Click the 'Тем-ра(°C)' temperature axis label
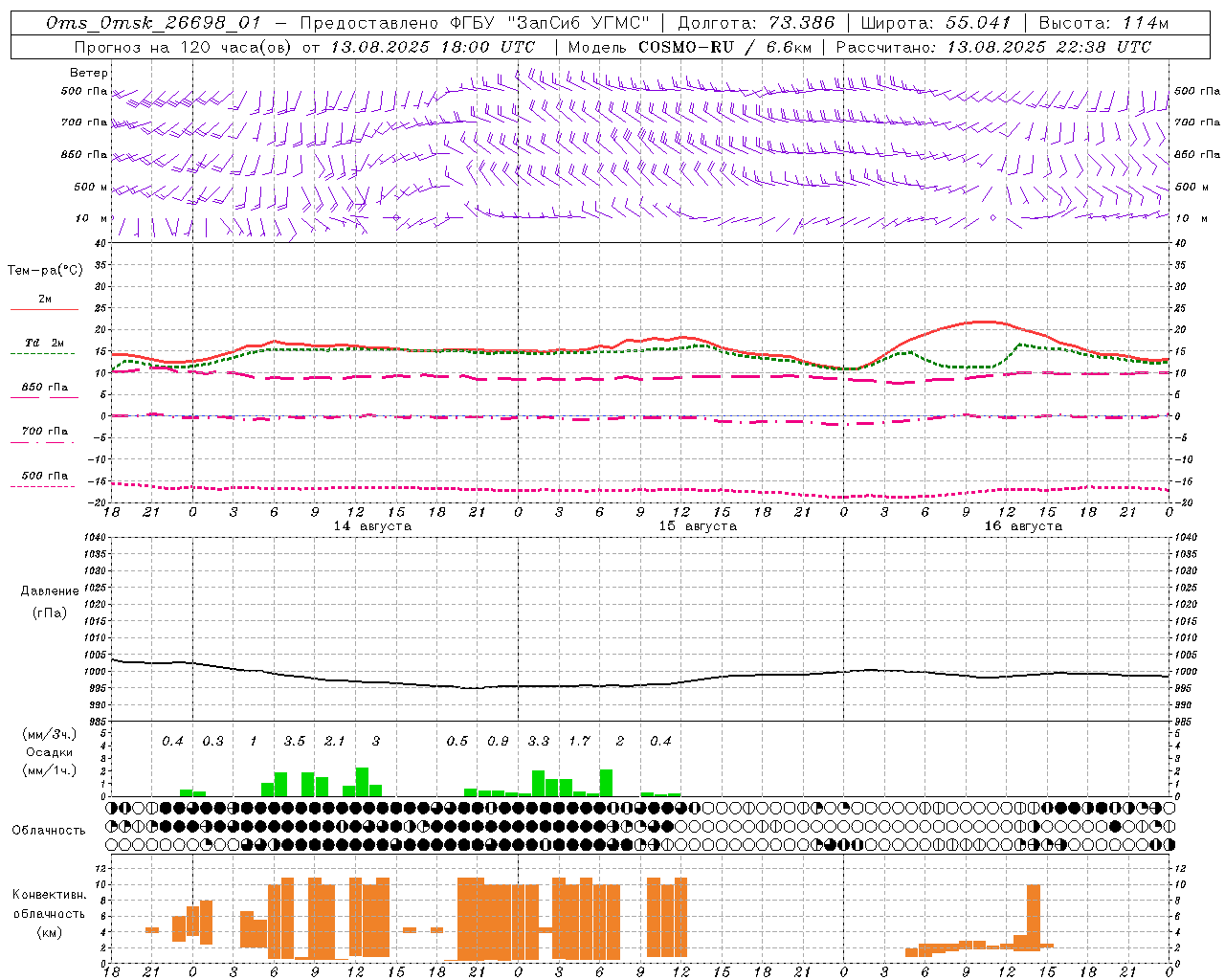 point(45,271)
